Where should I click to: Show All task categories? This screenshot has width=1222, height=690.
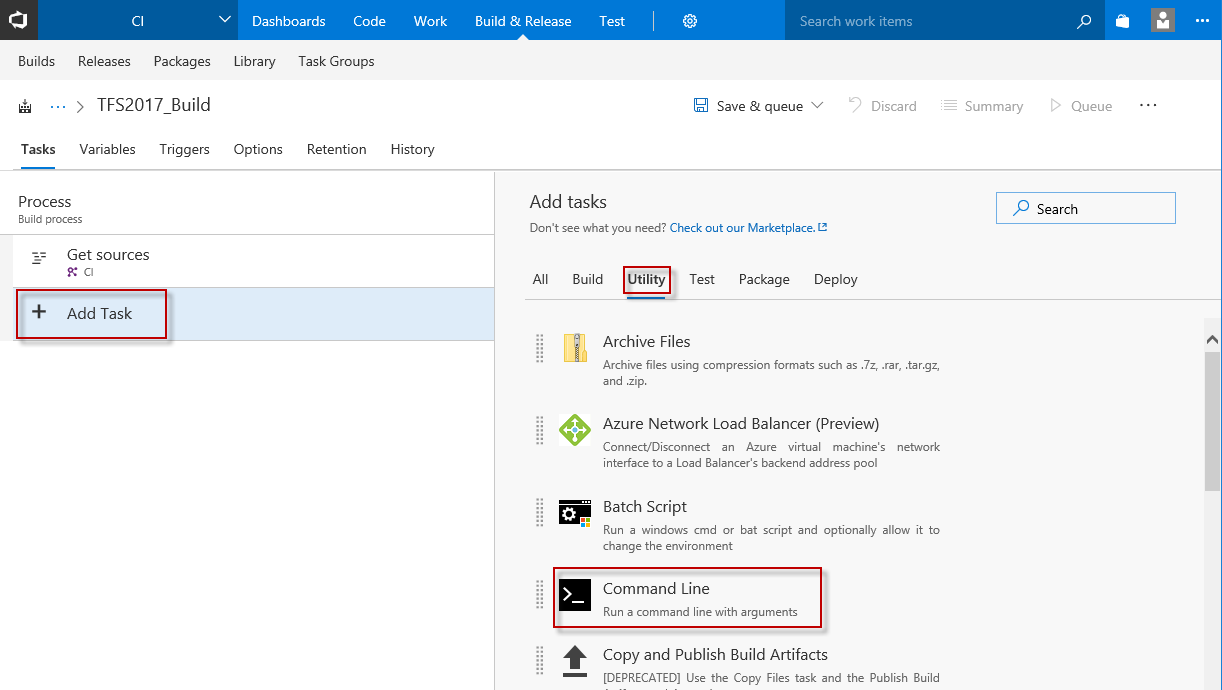tap(540, 279)
